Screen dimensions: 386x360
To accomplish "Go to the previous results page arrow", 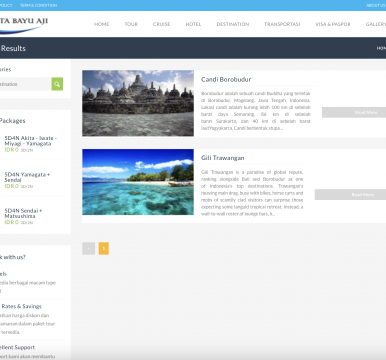I will tap(88, 248).
